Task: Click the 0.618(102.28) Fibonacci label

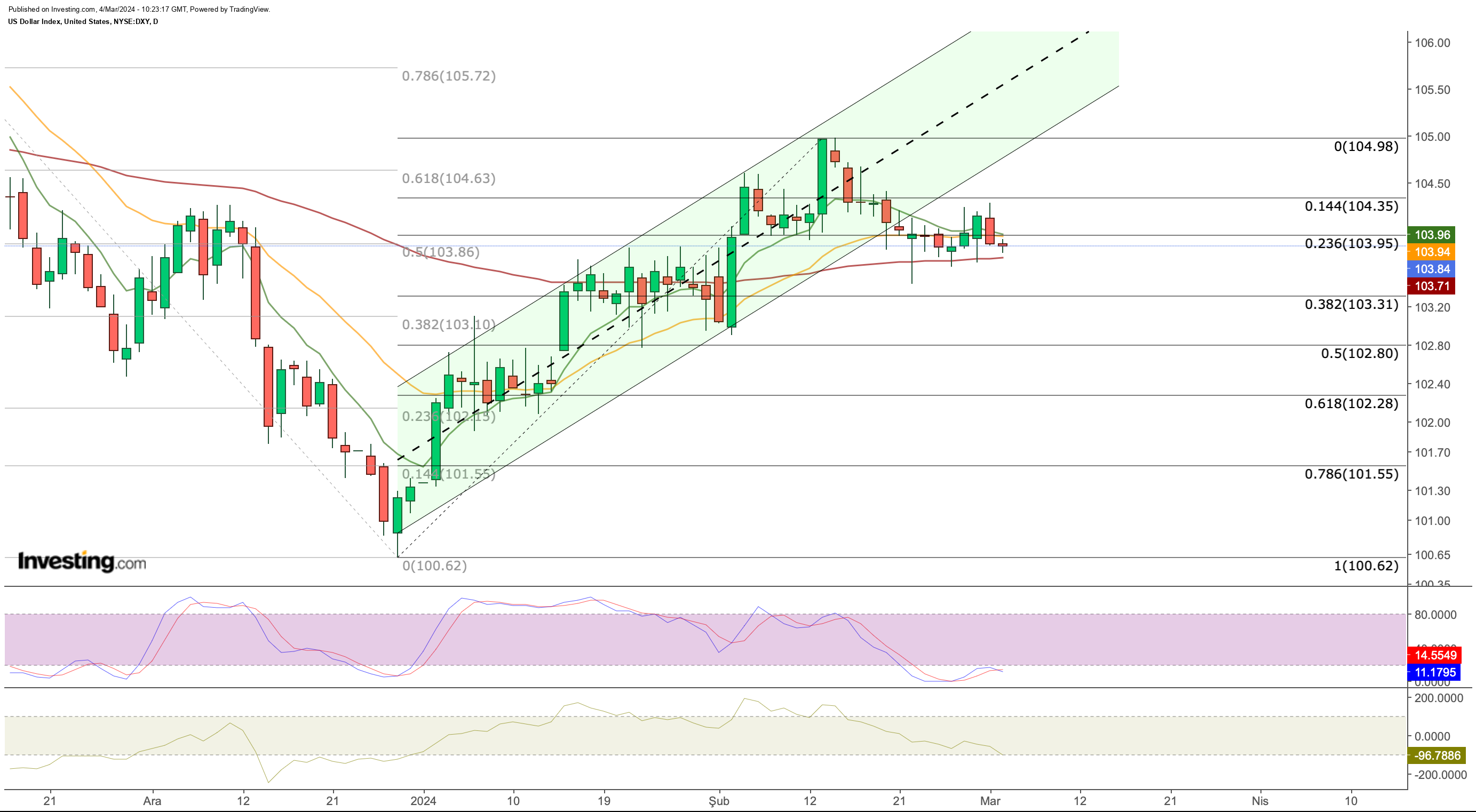Action: (1352, 403)
